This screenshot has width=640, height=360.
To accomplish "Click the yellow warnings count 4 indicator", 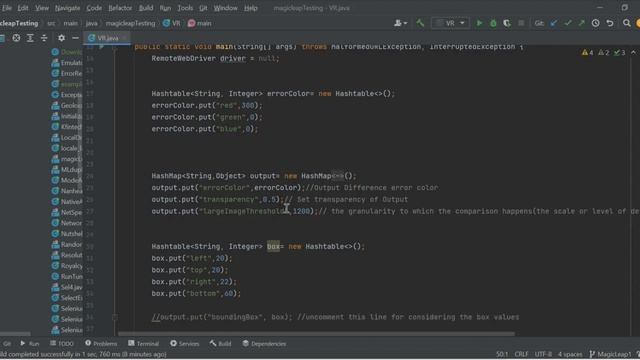I will (x=588, y=53).
